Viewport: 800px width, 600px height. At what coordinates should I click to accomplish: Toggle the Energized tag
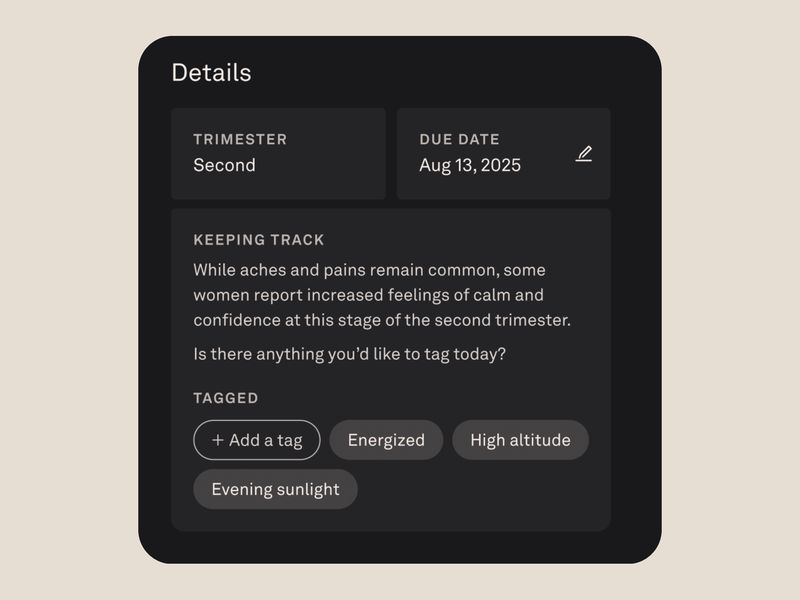pos(386,440)
